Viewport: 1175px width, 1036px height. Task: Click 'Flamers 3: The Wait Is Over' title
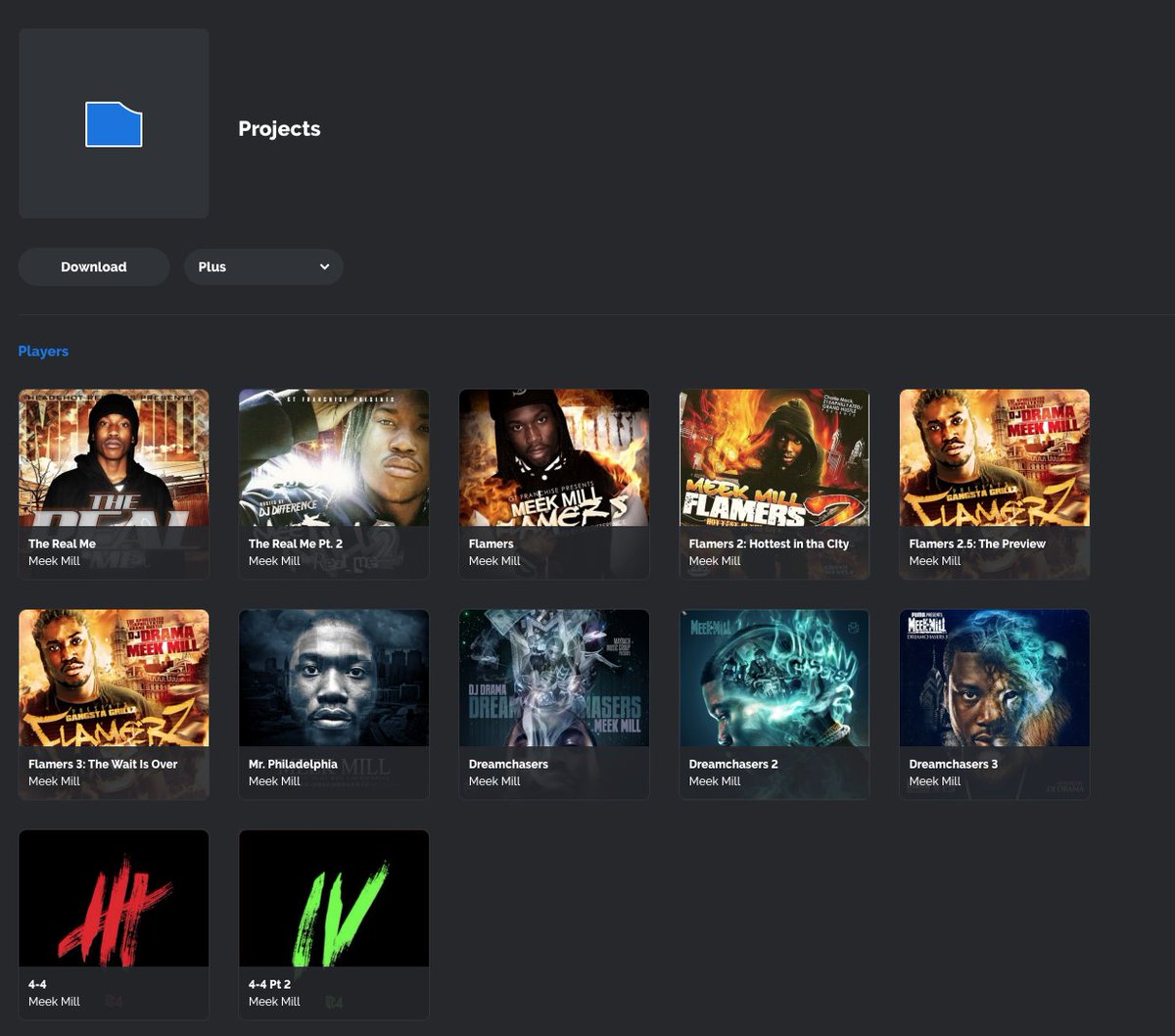[103, 764]
